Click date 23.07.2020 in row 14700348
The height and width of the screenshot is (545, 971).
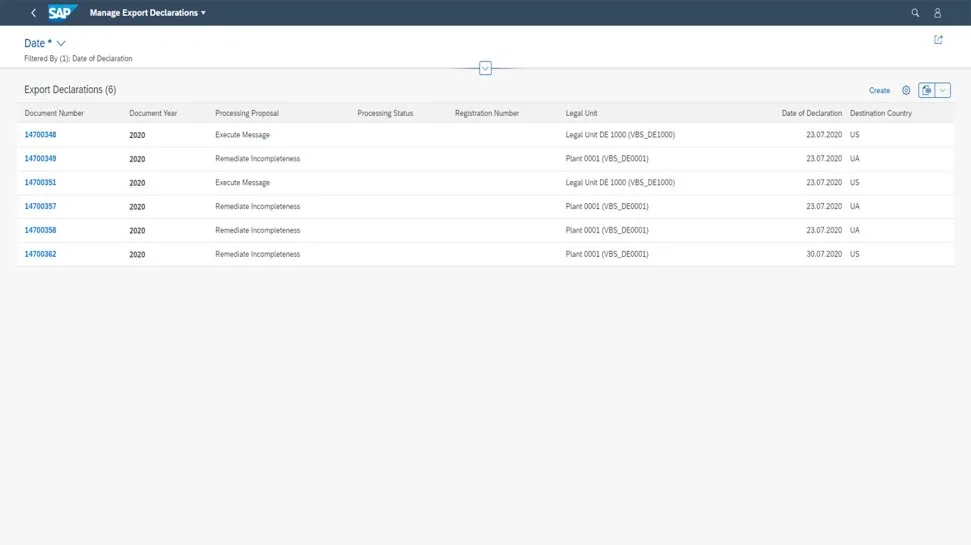pos(824,134)
